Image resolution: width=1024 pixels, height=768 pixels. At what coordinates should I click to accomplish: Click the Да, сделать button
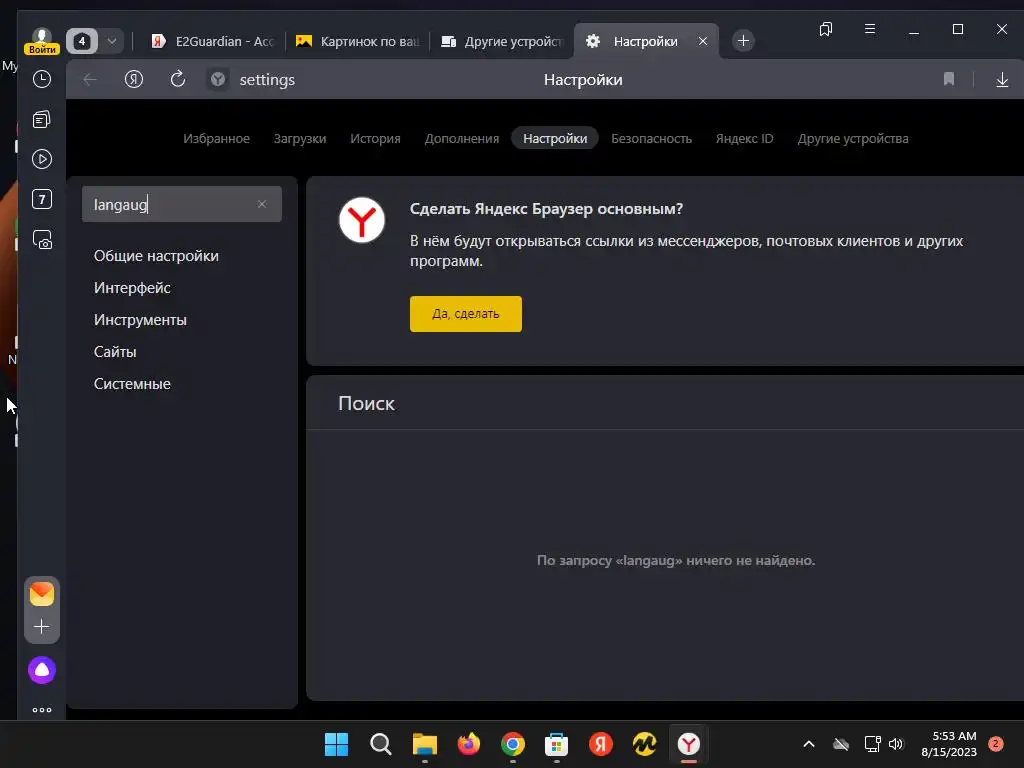(466, 314)
